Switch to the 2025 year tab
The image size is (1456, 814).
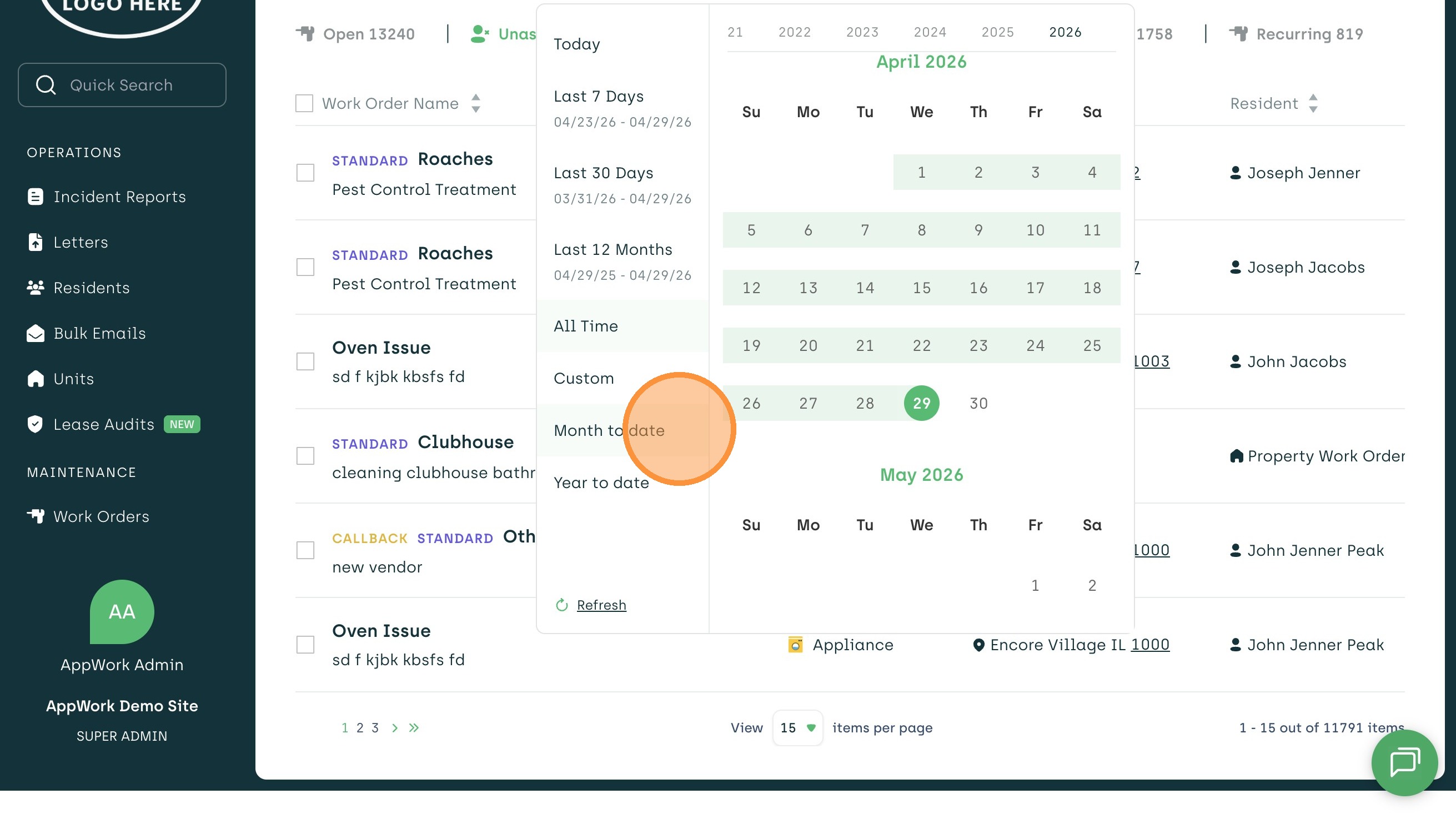tap(997, 32)
